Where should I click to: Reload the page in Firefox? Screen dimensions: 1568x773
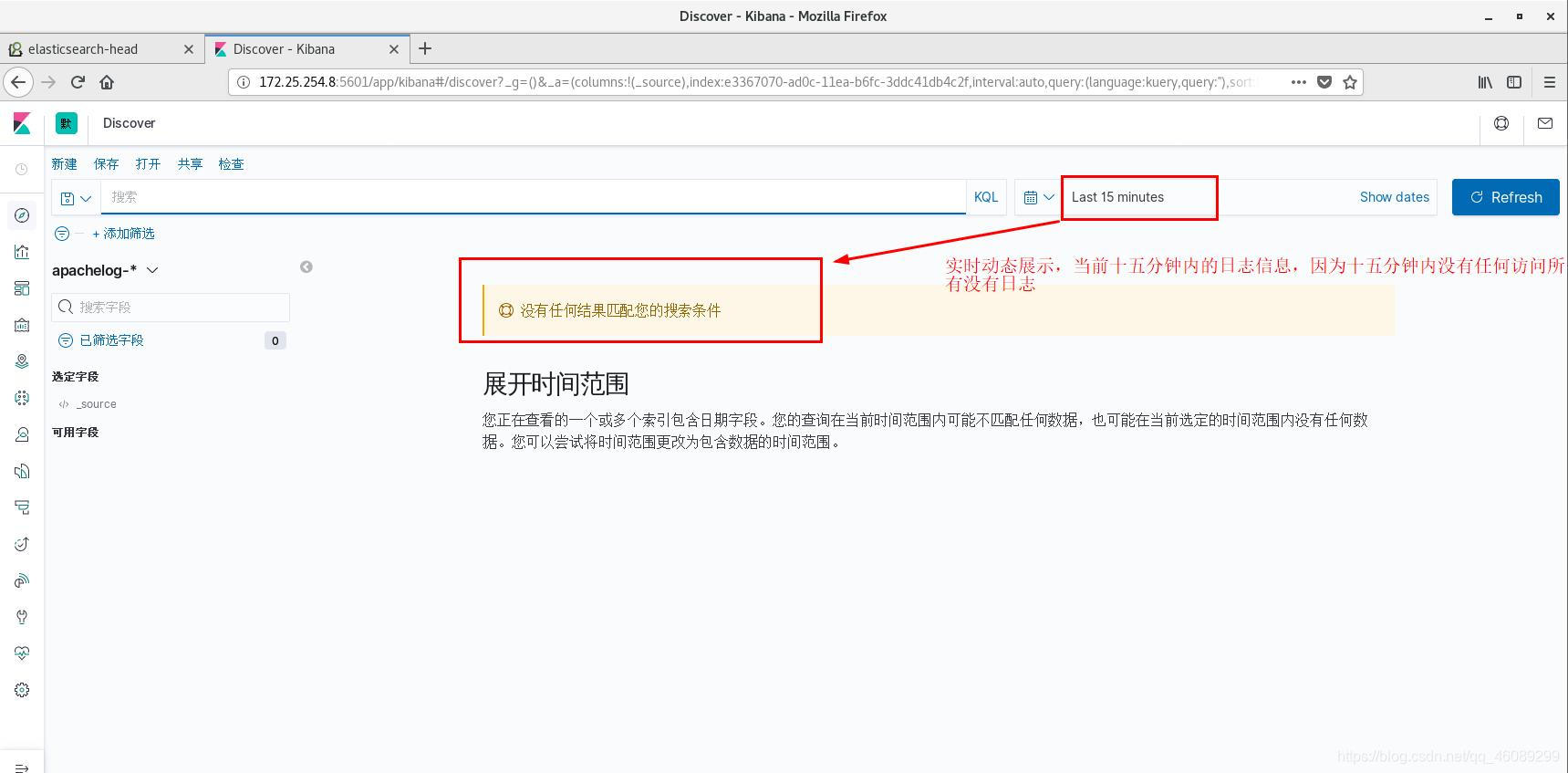78,82
